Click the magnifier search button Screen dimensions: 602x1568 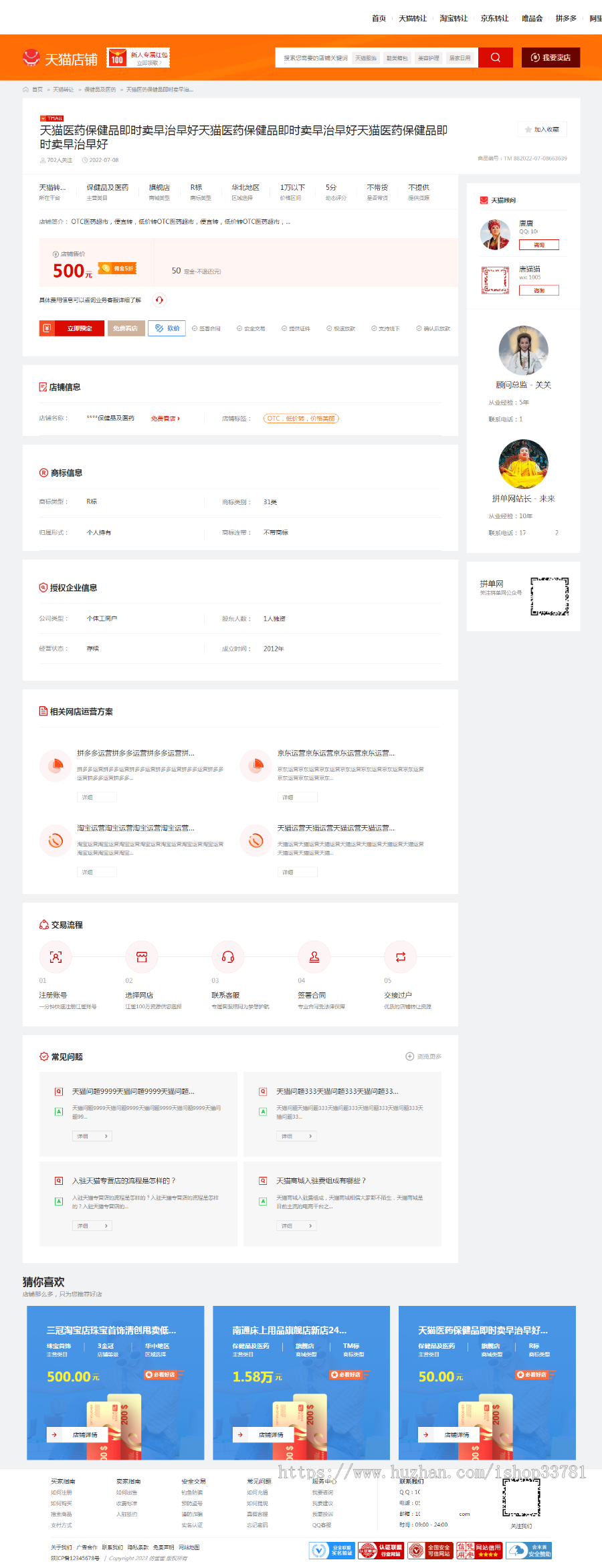tap(495, 58)
